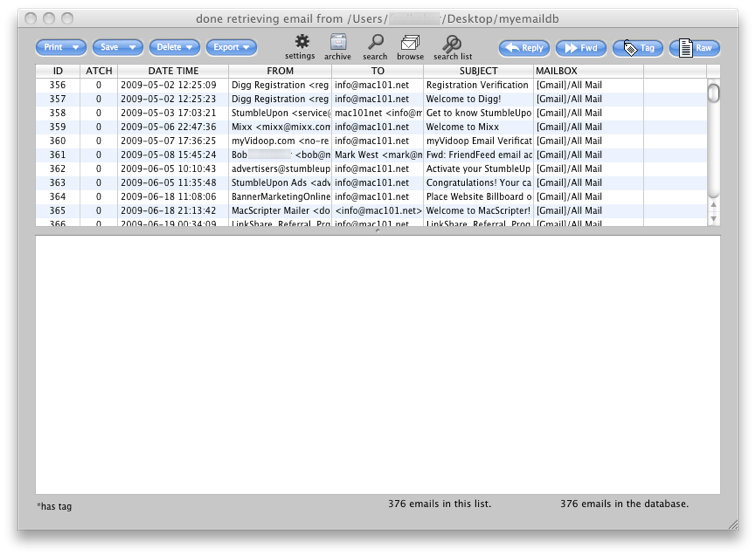This screenshot has height=556, width=756.
Task: Click the Tag button
Action: [638, 48]
